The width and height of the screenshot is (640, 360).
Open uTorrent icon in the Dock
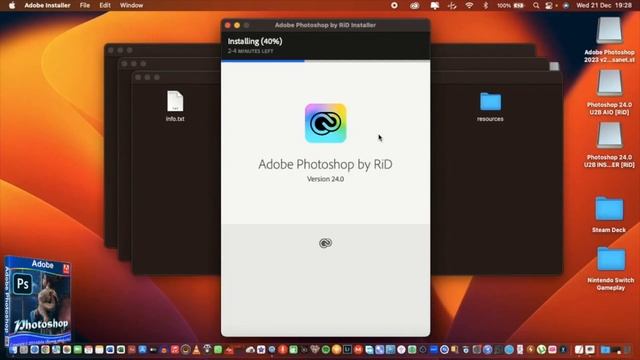coord(541,350)
